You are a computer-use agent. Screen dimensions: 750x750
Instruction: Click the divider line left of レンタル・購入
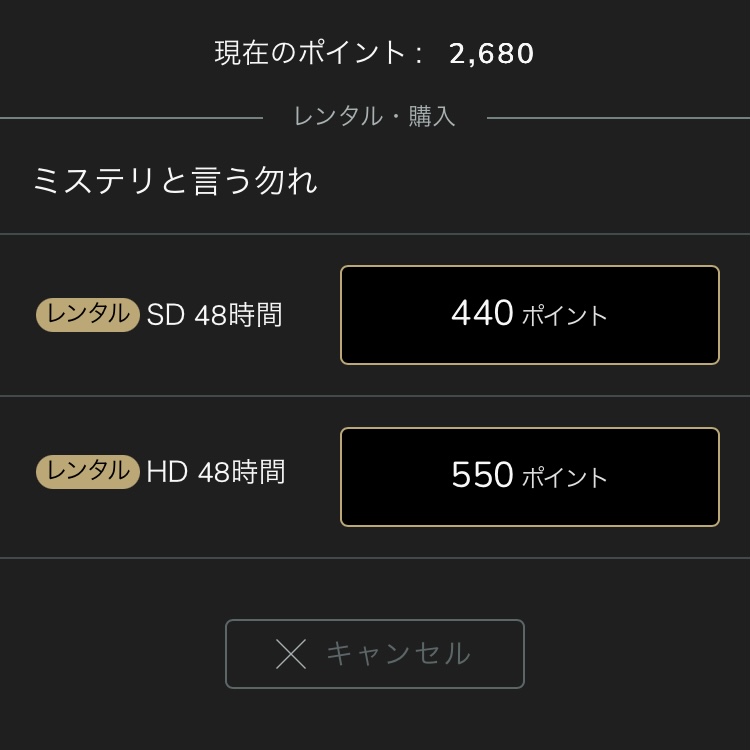(132, 118)
